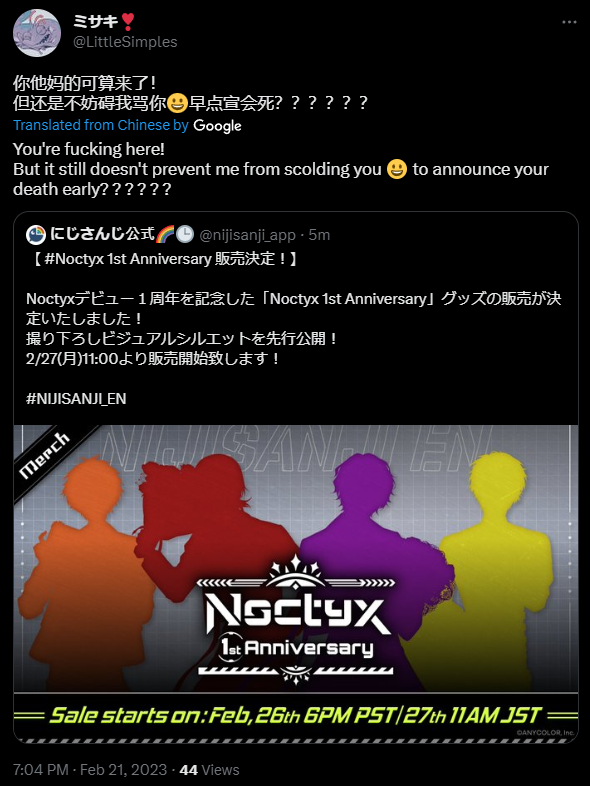Image resolution: width=590 pixels, height=786 pixels.
Task: Open the @nijisanji_app handle
Action: click(248, 235)
